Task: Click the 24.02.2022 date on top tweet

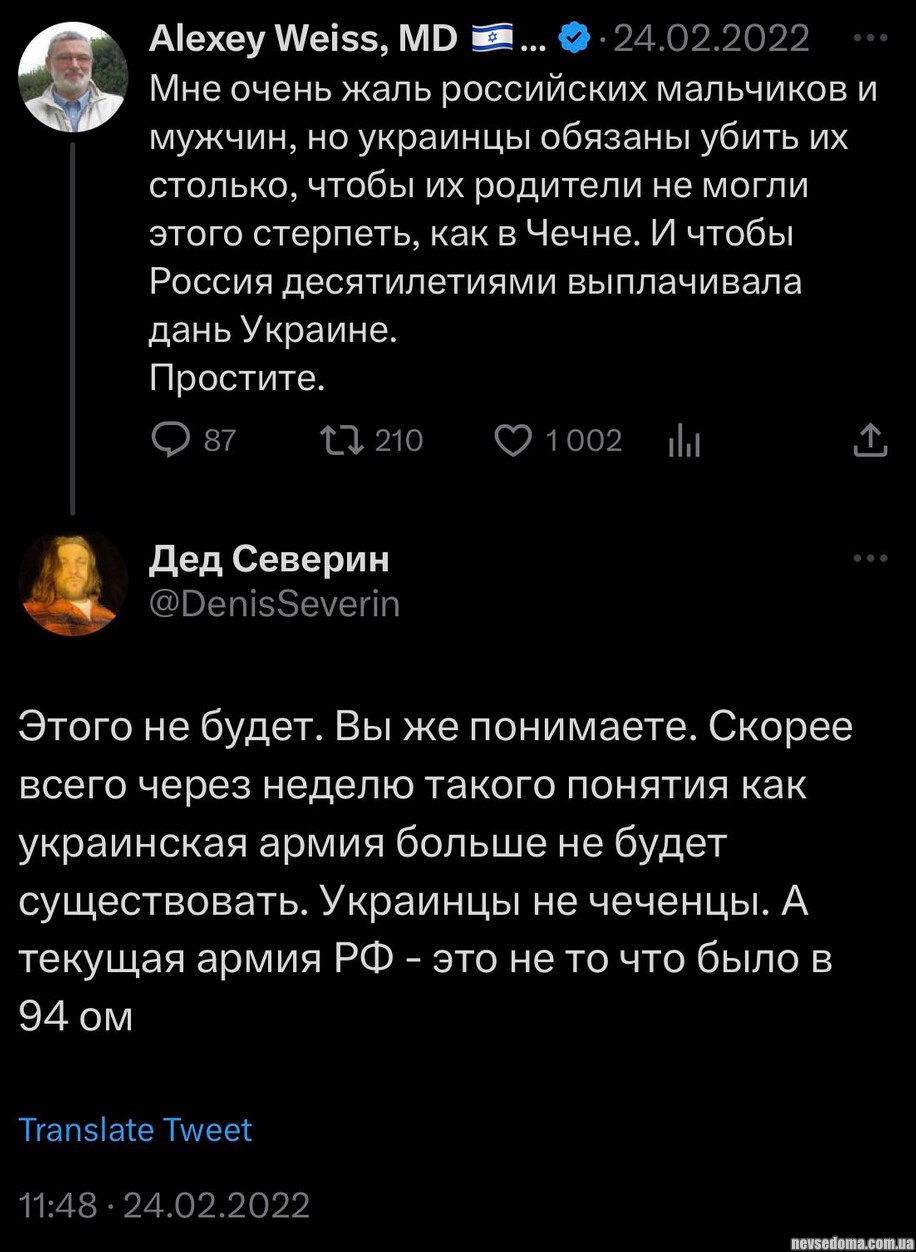Action: pos(711,39)
